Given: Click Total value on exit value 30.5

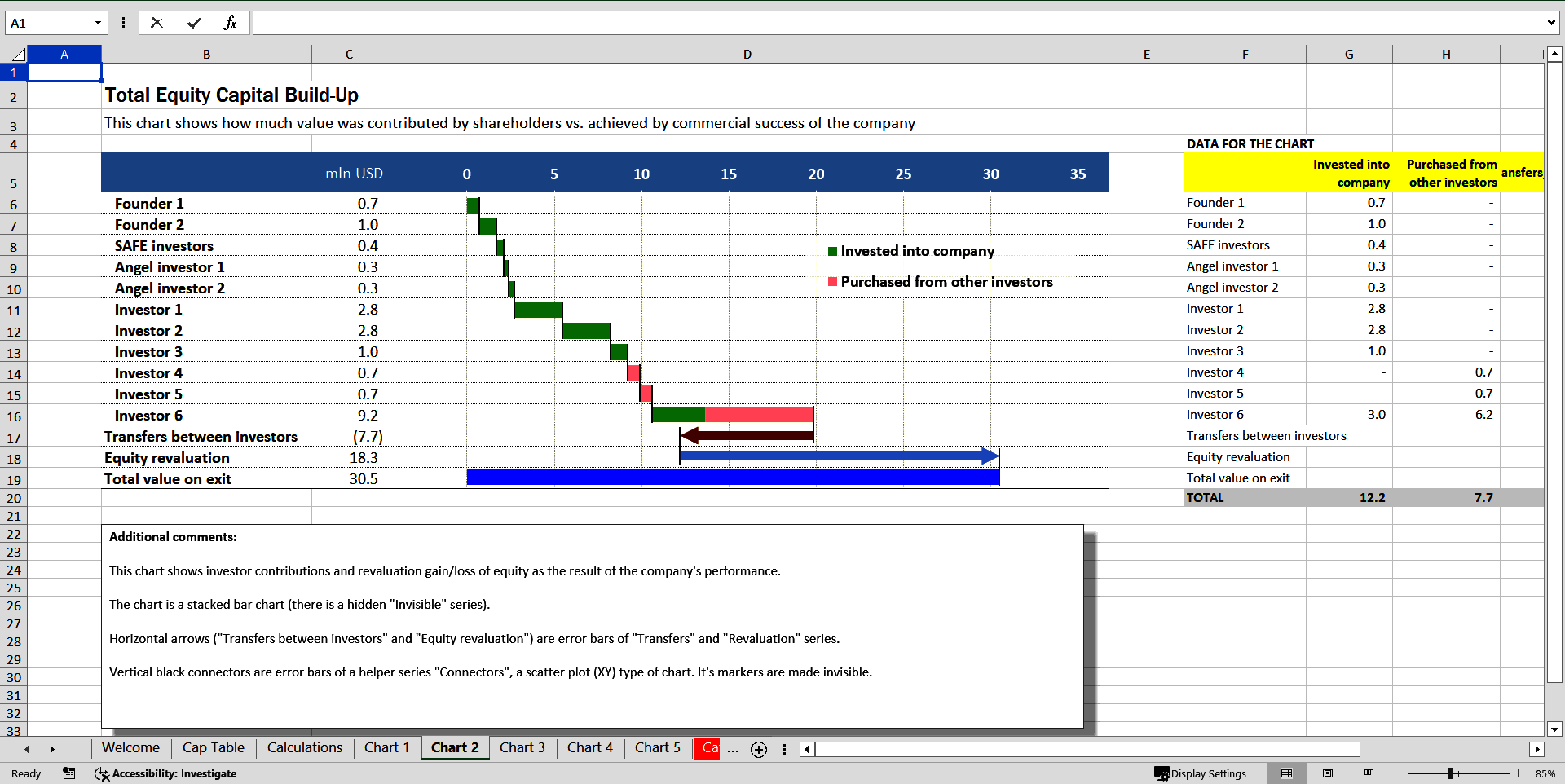Looking at the screenshot, I should point(364,479).
